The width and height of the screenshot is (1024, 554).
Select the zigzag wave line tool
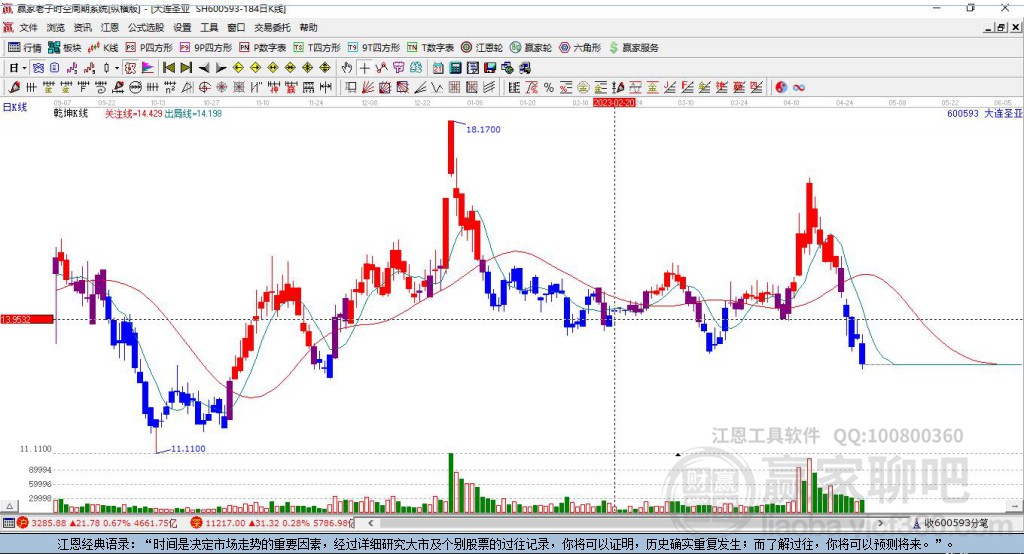point(436,87)
